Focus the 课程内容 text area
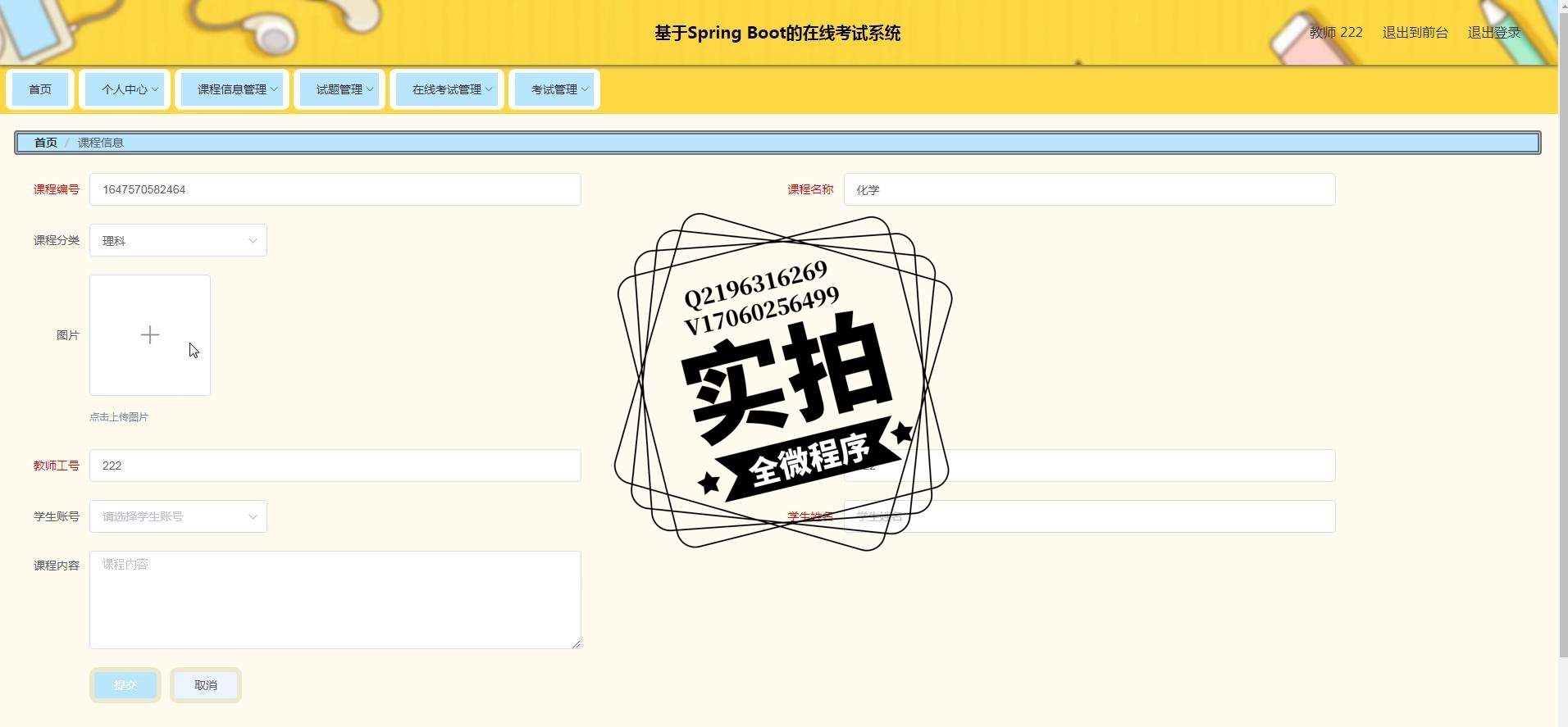Viewport: 1568px width, 727px height. click(335, 600)
